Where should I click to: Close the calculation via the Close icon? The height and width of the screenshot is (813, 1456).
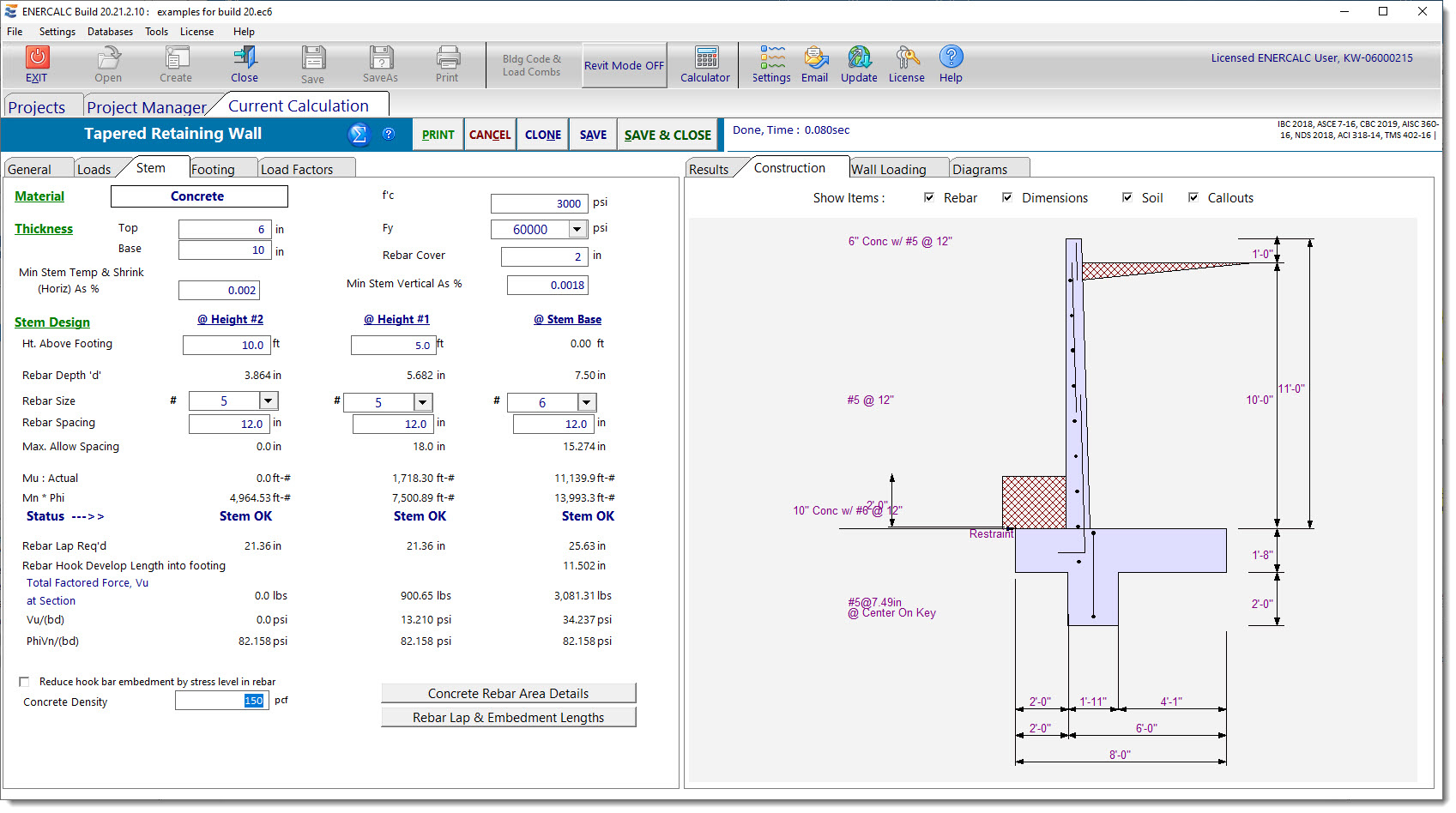[x=245, y=57]
